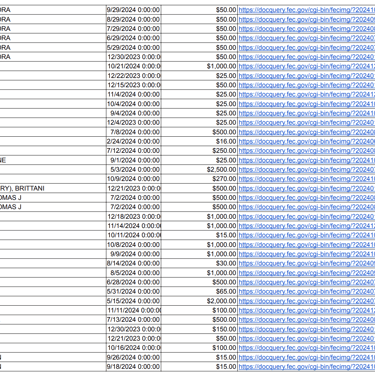Click the $500.00 amount in the 7/8/2024 row
The width and height of the screenshot is (375, 375).
(x=199, y=132)
